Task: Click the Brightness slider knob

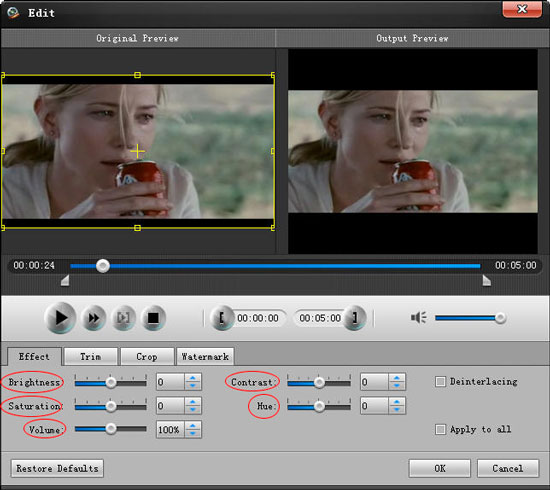Action: [x=111, y=383]
